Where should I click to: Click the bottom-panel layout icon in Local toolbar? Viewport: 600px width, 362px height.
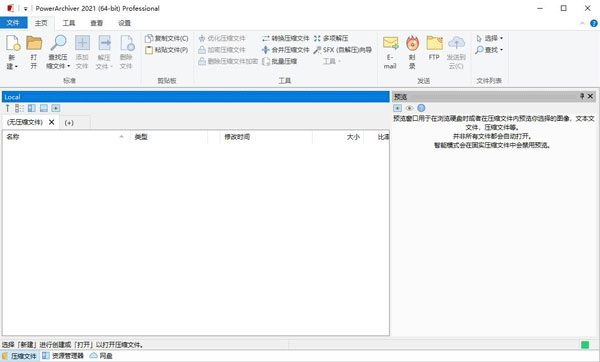pos(44,108)
